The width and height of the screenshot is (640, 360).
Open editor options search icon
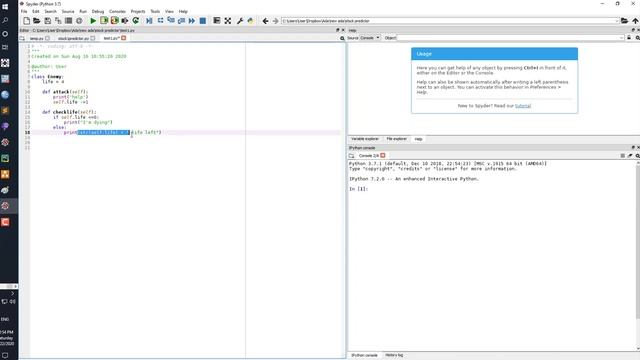(x=342, y=38)
